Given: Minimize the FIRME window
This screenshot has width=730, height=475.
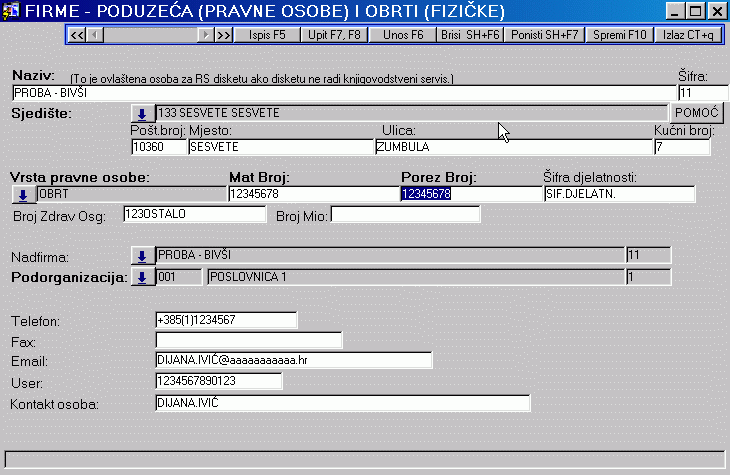Looking at the screenshot, I should click(x=675, y=11).
